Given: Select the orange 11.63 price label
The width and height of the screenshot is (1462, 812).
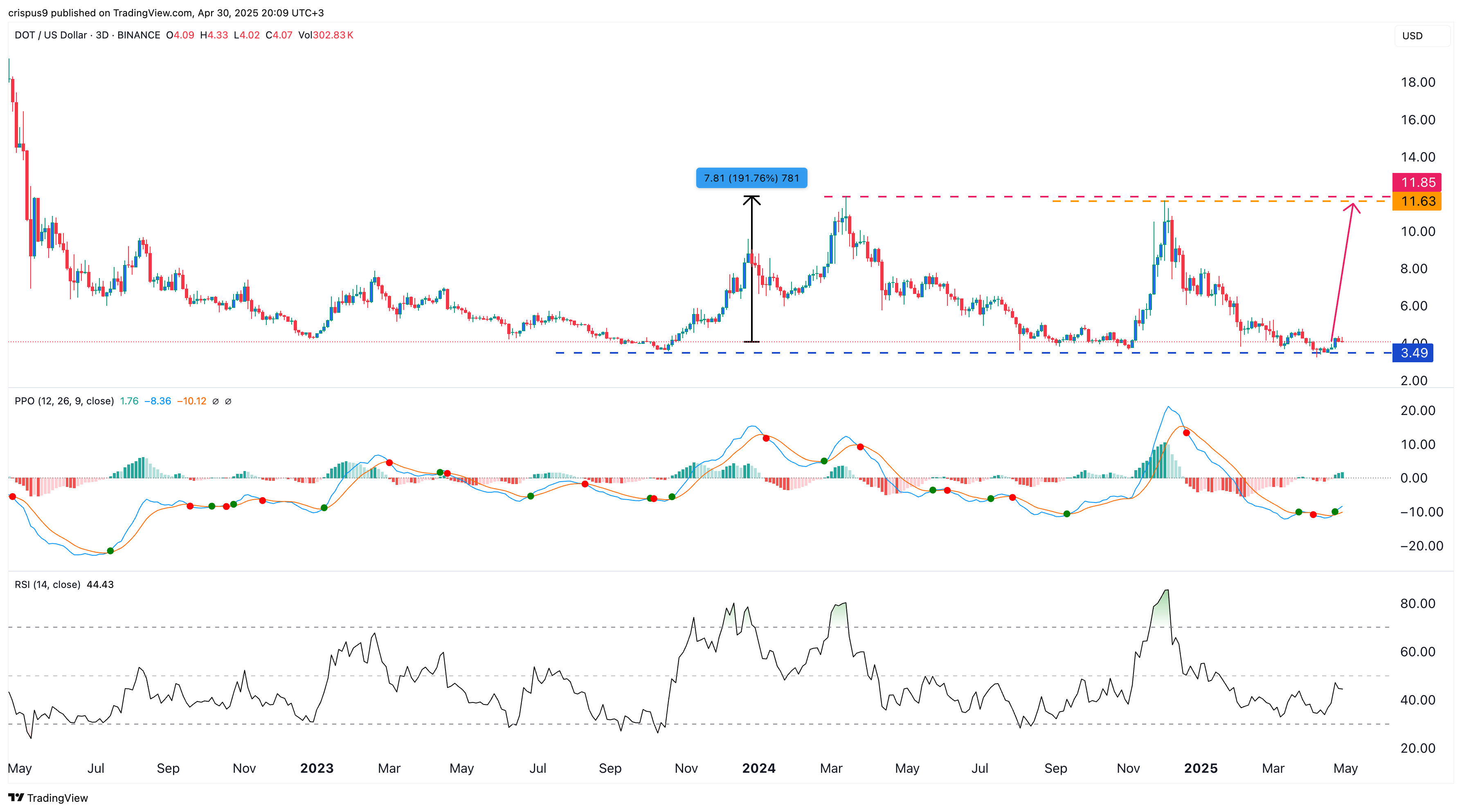Looking at the screenshot, I should tap(1417, 202).
